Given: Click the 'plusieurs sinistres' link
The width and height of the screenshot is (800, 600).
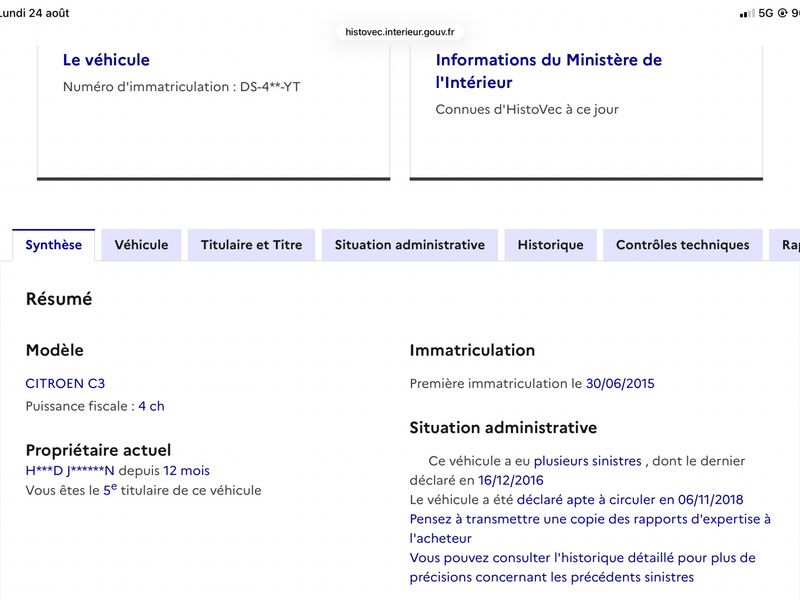Looking at the screenshot, I should coord(587,461).
